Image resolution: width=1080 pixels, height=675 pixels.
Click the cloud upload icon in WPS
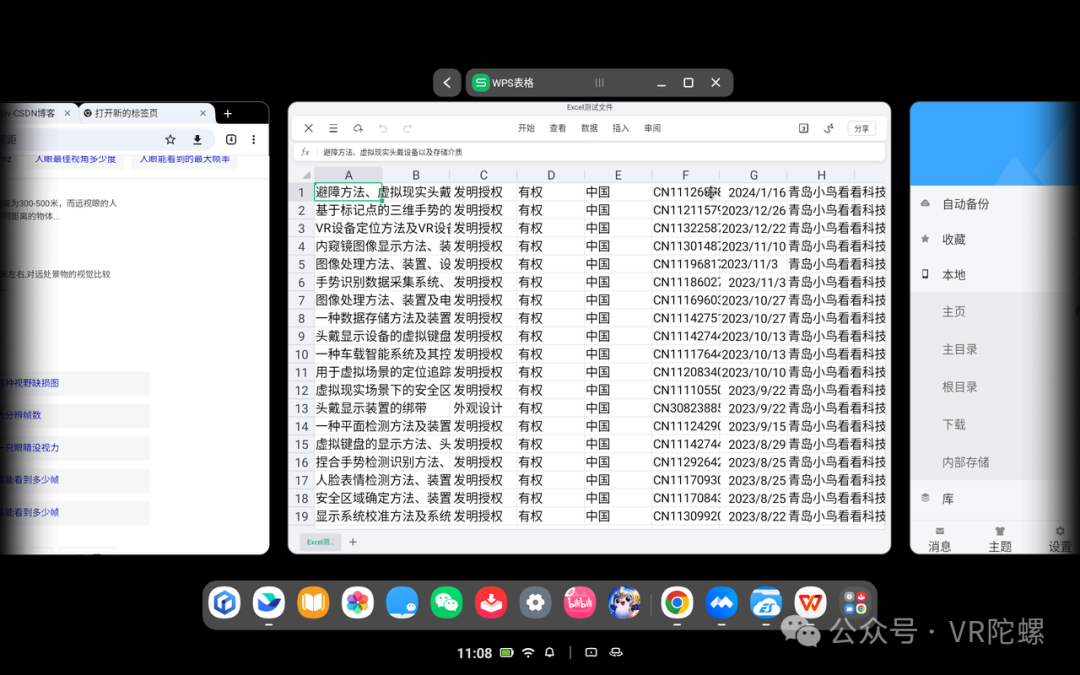pos(358,128)
